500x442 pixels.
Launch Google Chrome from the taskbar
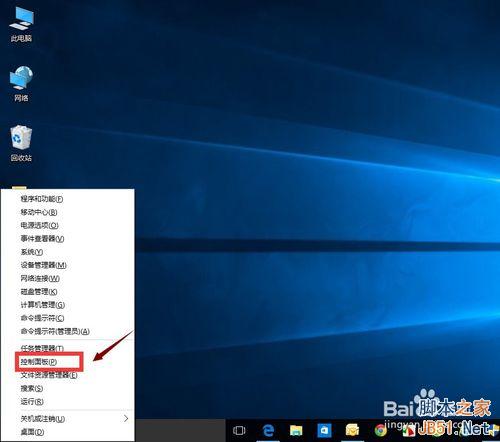click(380, 430)
